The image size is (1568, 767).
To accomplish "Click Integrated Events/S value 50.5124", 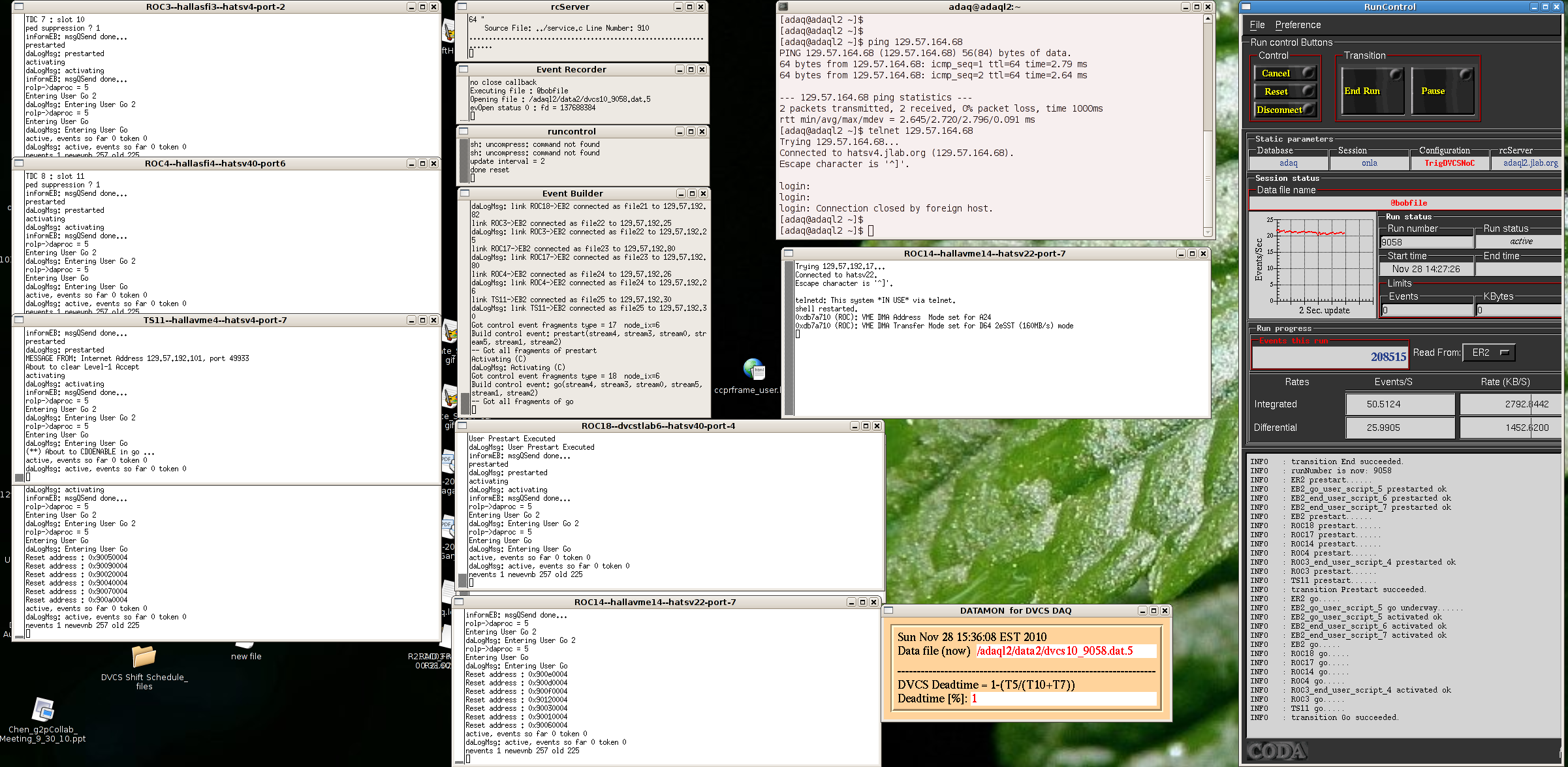I will point(1400,404).
